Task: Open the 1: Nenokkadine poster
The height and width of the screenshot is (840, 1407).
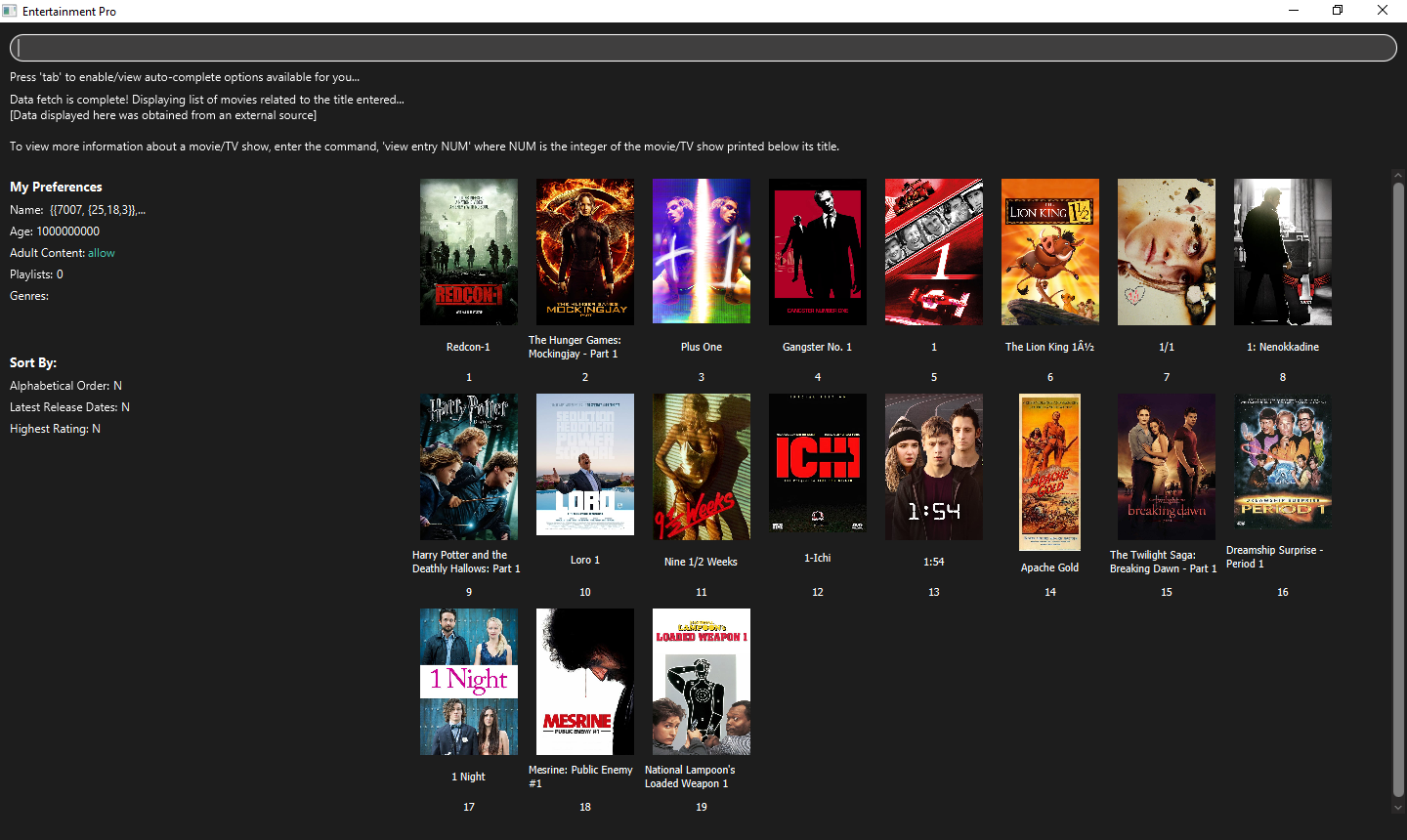Action: [1283, 252]
